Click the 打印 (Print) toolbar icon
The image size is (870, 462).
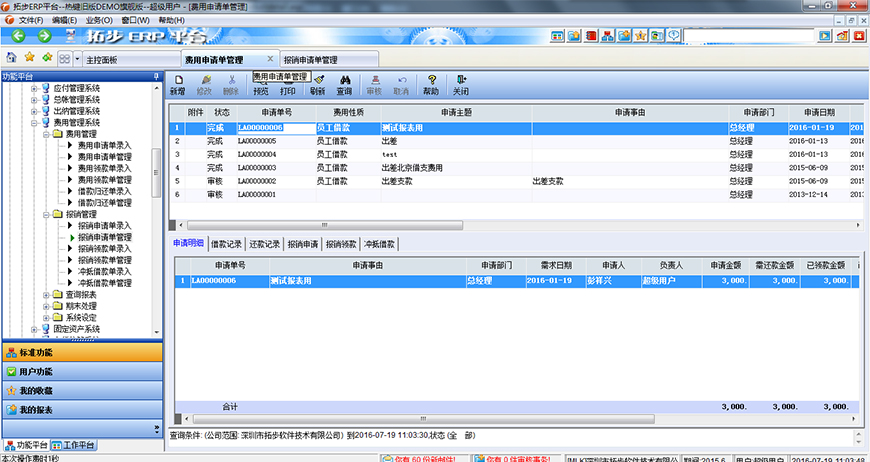pyautogui.click(x=288, y=84)
